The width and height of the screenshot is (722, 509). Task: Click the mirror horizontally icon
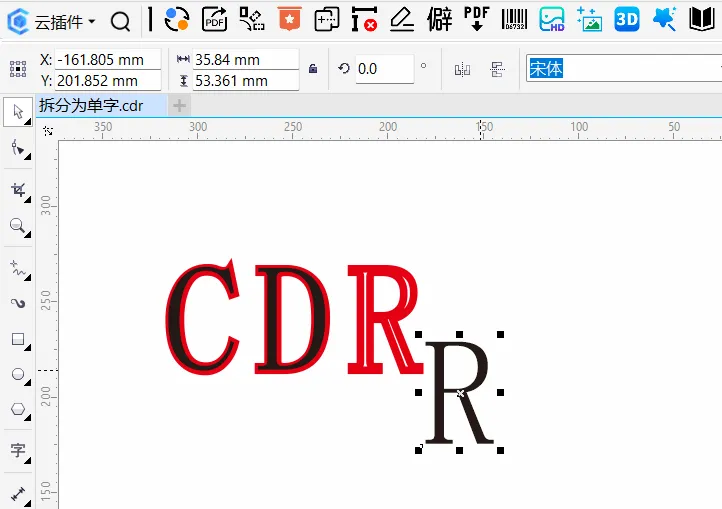(462, 70)
